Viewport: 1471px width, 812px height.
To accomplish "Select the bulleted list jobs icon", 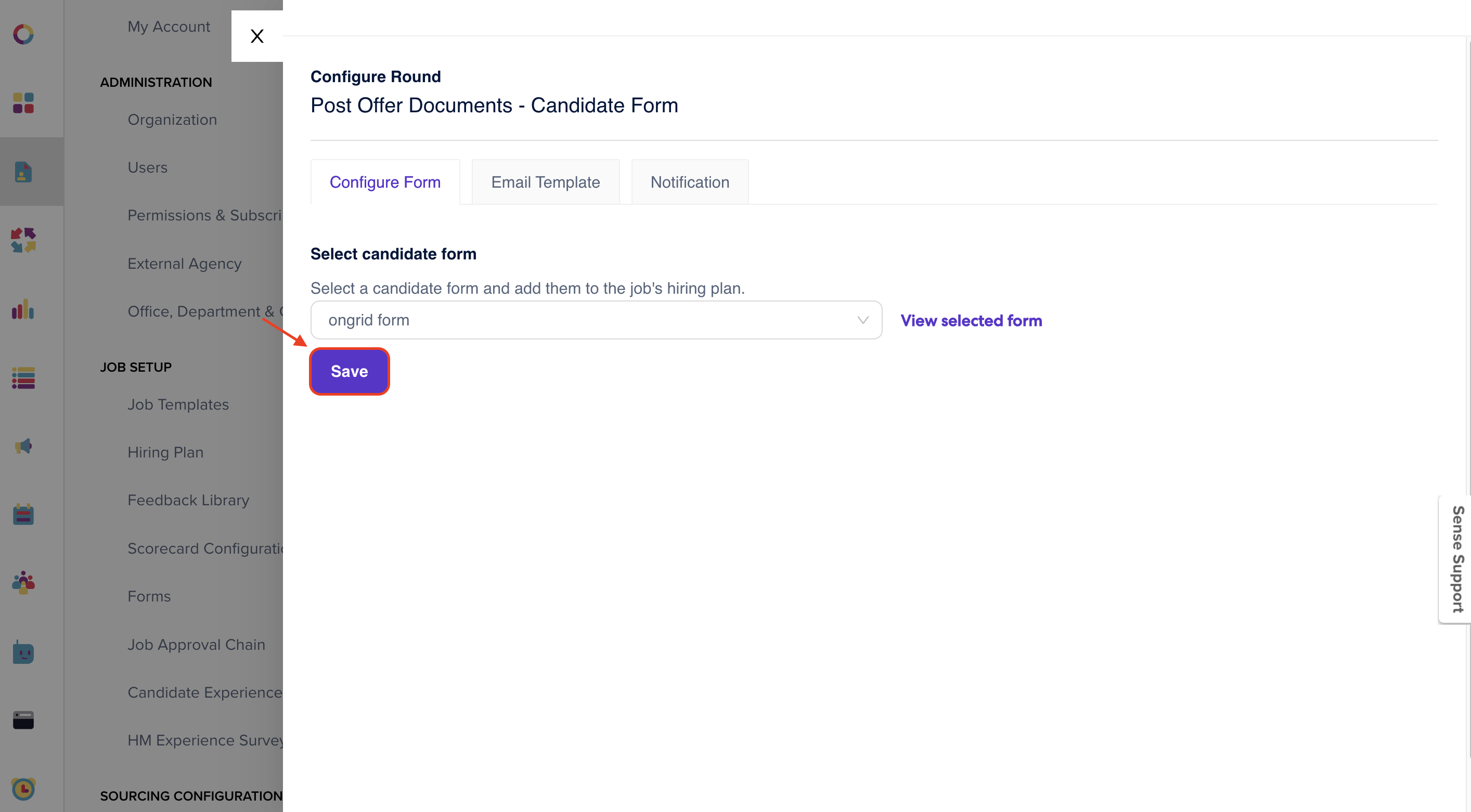I will click(23, 378).
